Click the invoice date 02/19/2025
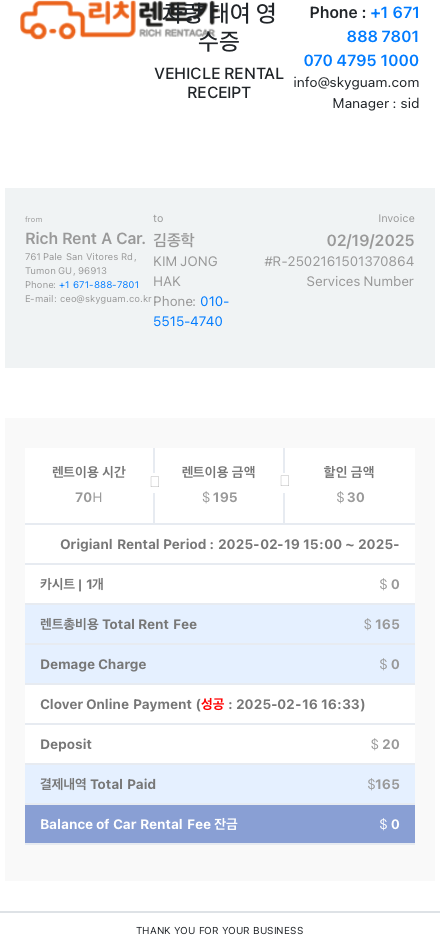Screen dimensions: 440x938 tap(370, 240)
